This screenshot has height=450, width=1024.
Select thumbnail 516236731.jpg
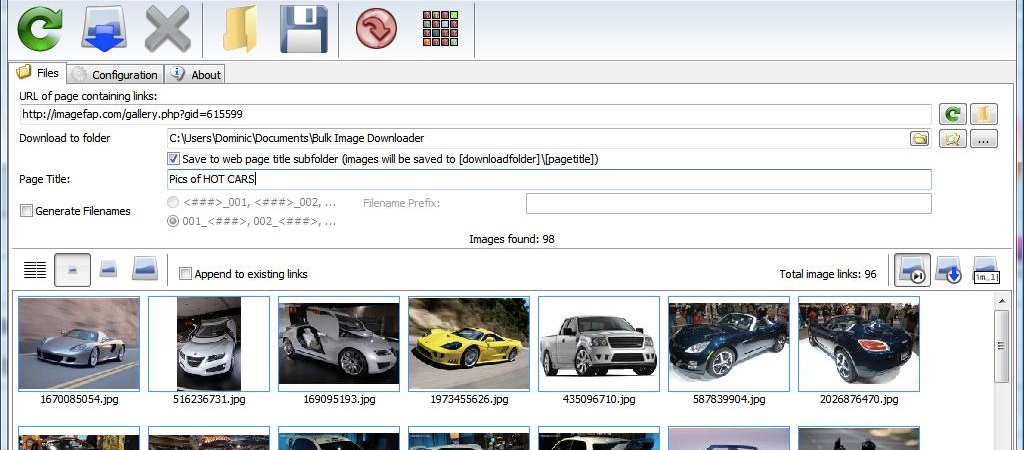pos(209,344)
